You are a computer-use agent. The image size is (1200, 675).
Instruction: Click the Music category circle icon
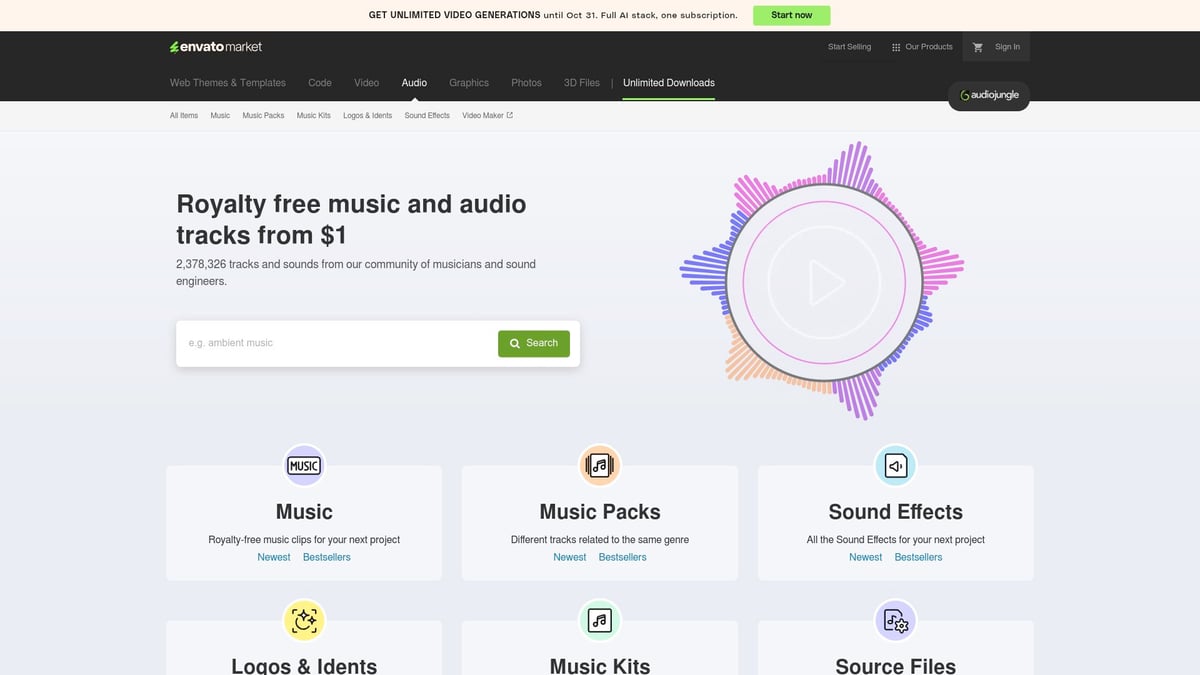coord(303,465)
